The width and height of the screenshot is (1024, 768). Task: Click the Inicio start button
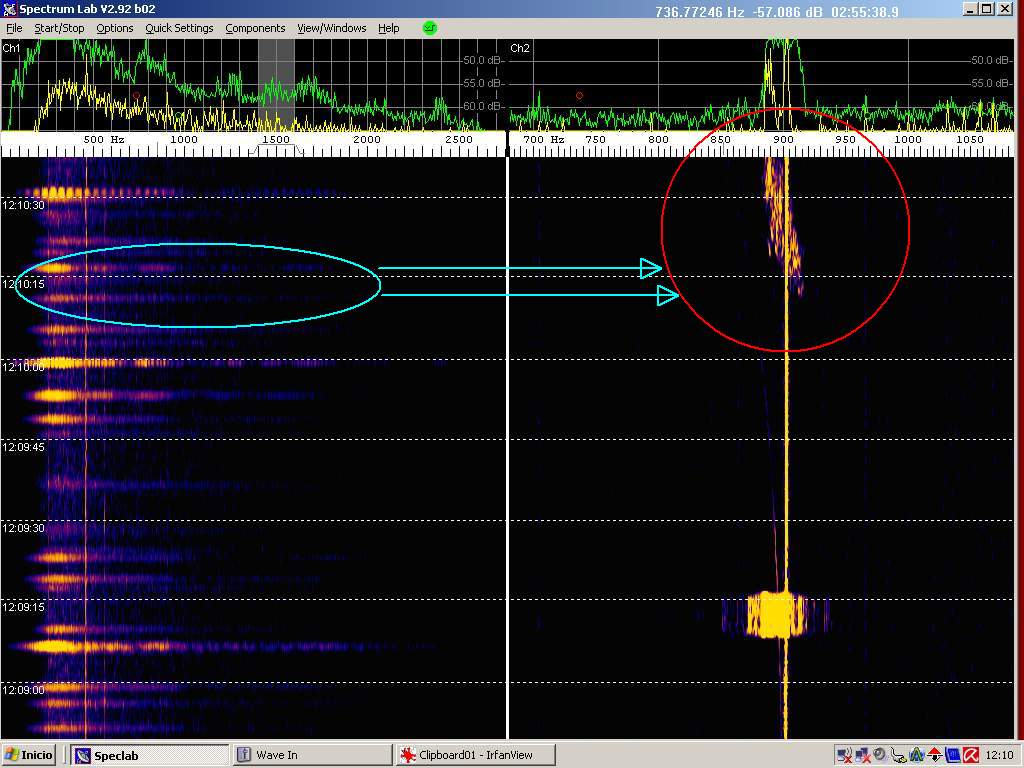point(31,755)
